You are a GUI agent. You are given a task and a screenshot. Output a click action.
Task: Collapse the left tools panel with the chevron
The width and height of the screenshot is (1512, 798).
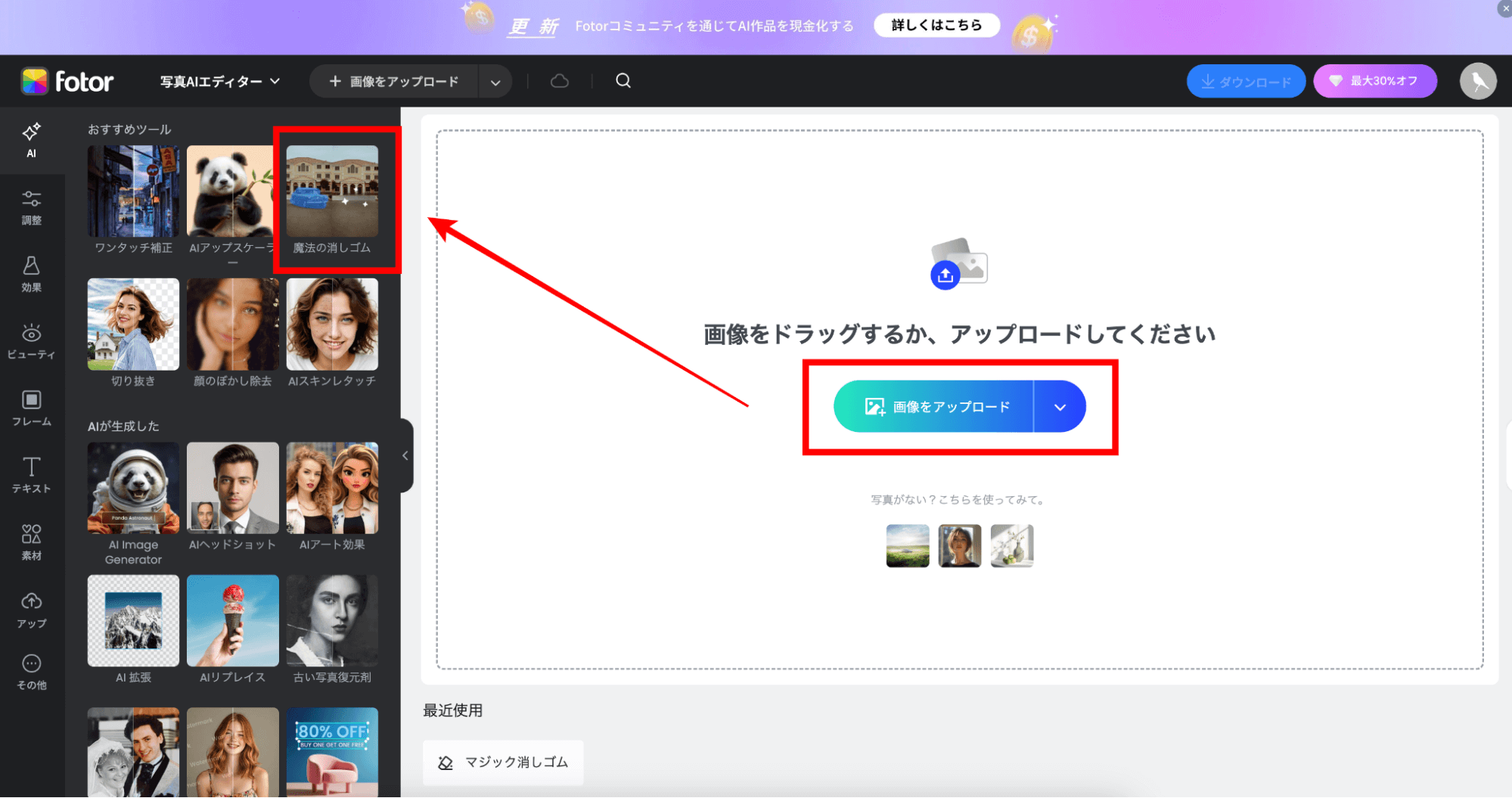point(405,455)
